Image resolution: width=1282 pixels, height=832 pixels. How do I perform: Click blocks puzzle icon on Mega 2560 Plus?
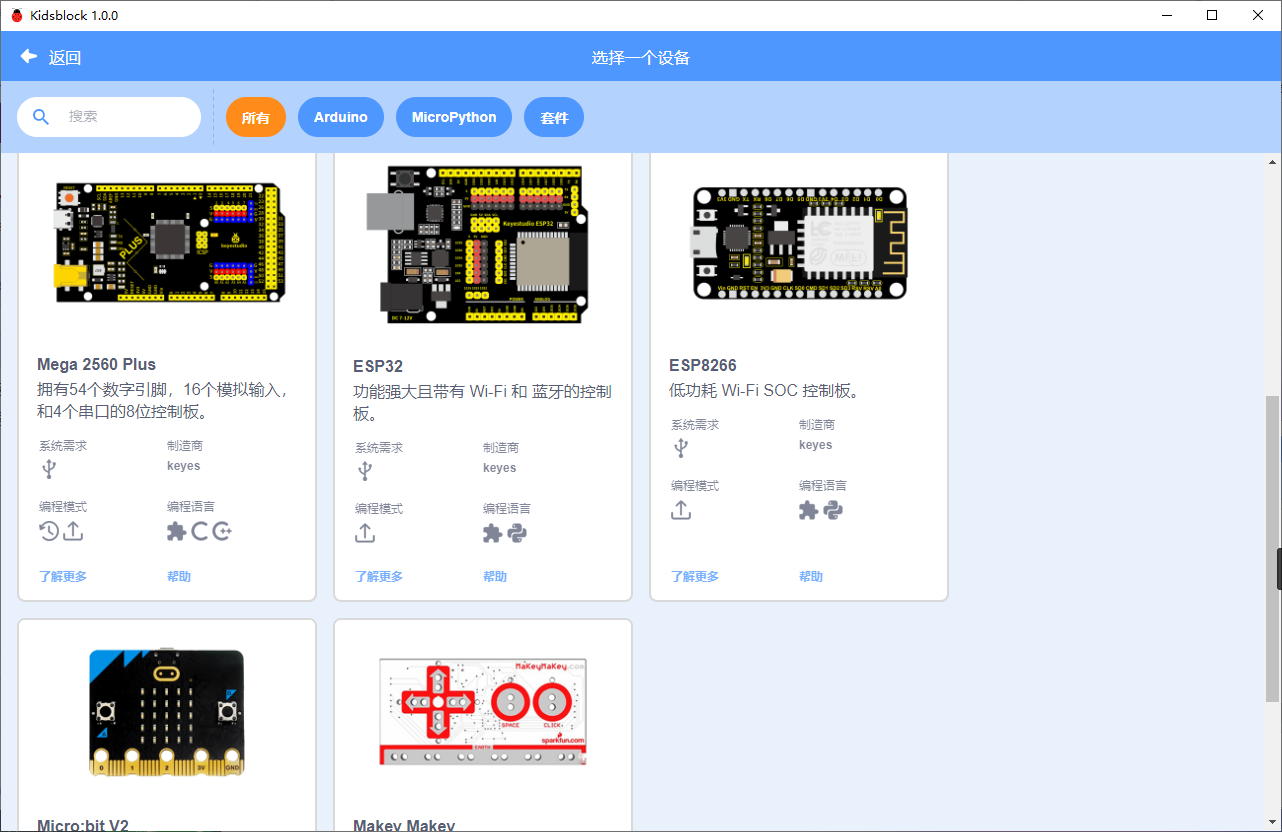177,531
